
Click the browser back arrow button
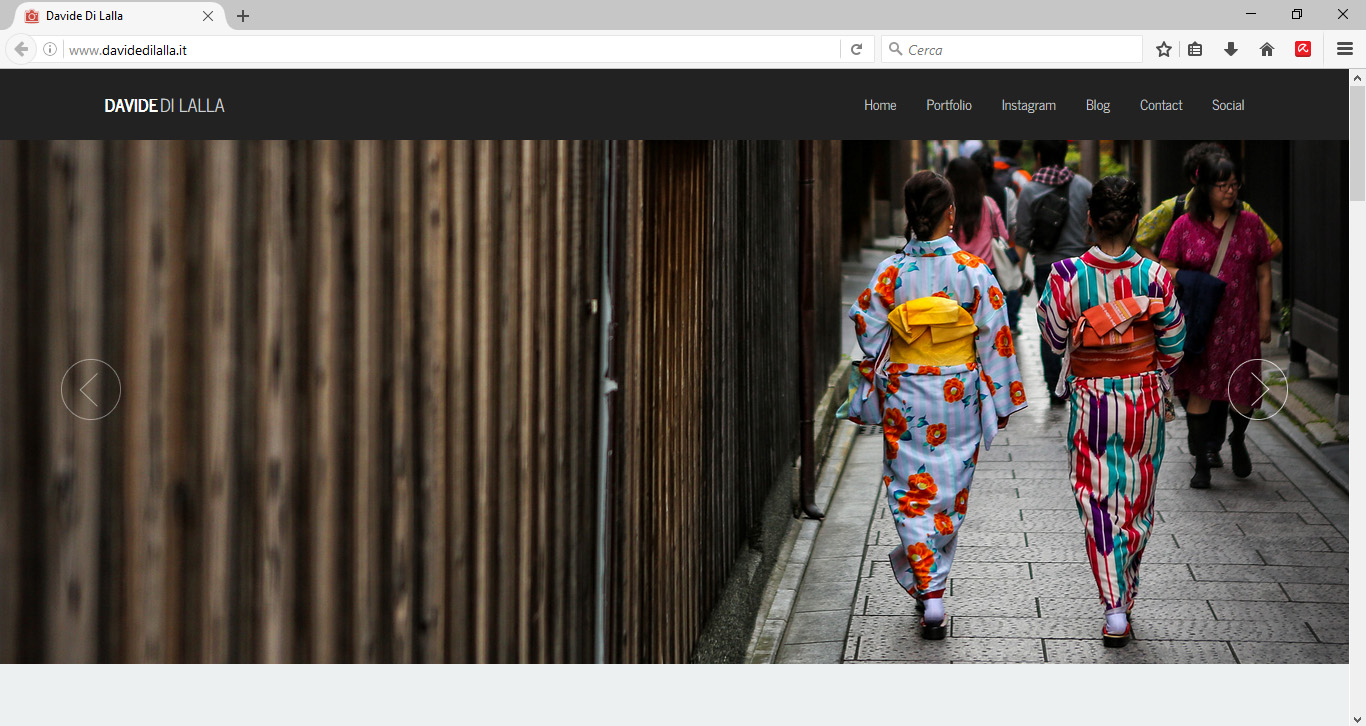click(21, 49)
